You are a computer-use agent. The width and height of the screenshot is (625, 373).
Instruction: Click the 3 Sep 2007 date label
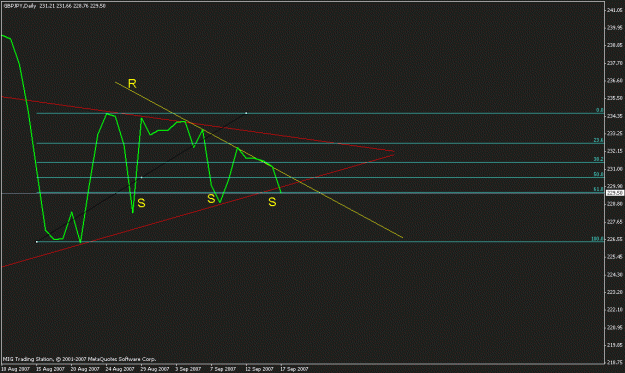188,369
